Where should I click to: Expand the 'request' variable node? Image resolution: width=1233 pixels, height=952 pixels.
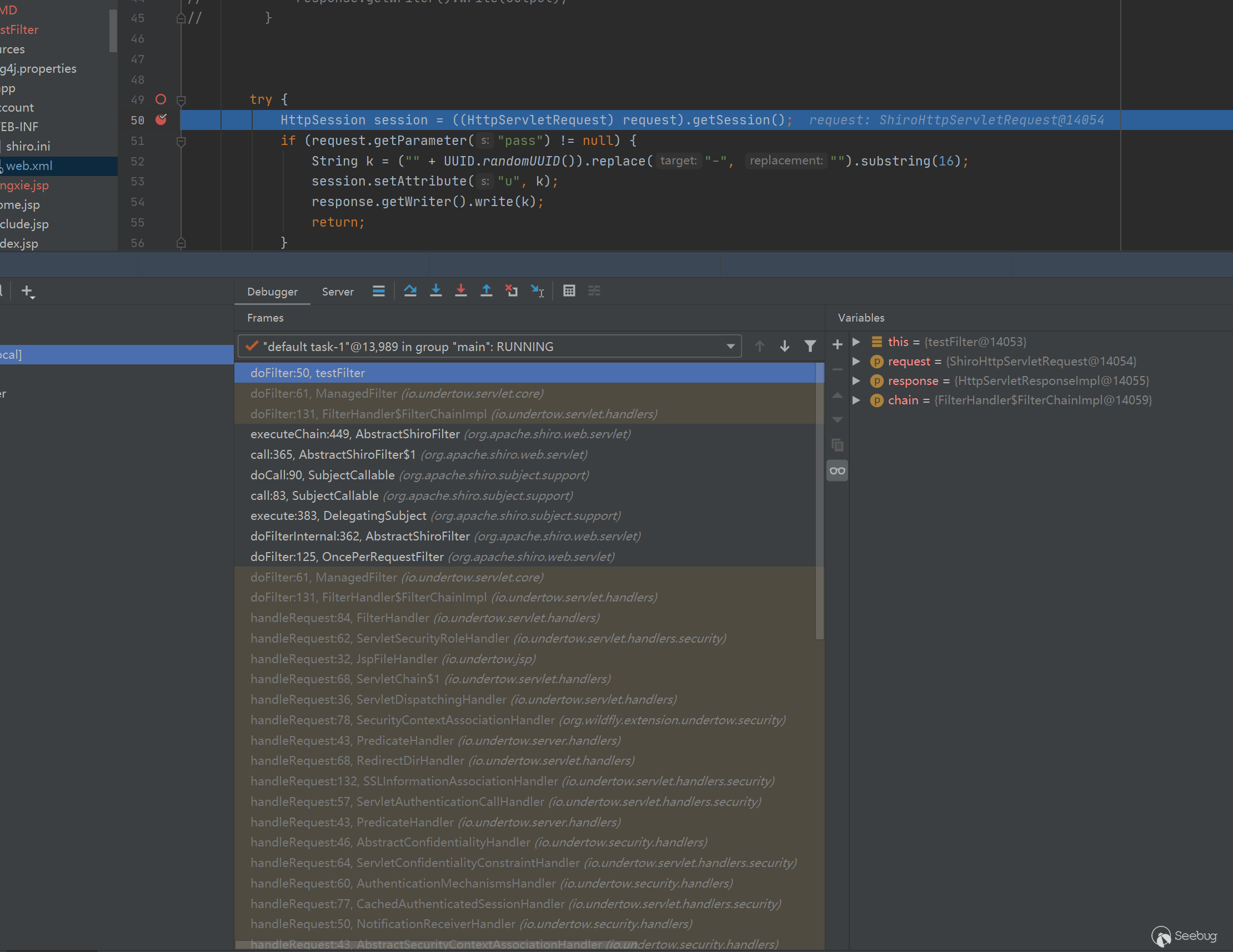(x=856, y=362)
